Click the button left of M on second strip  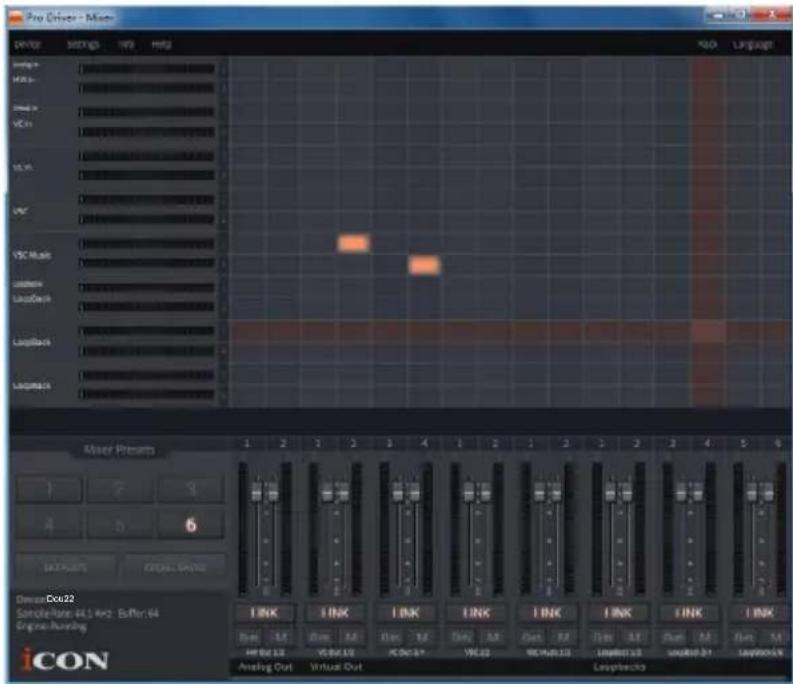pyautogui.click(x=320, y=636)
